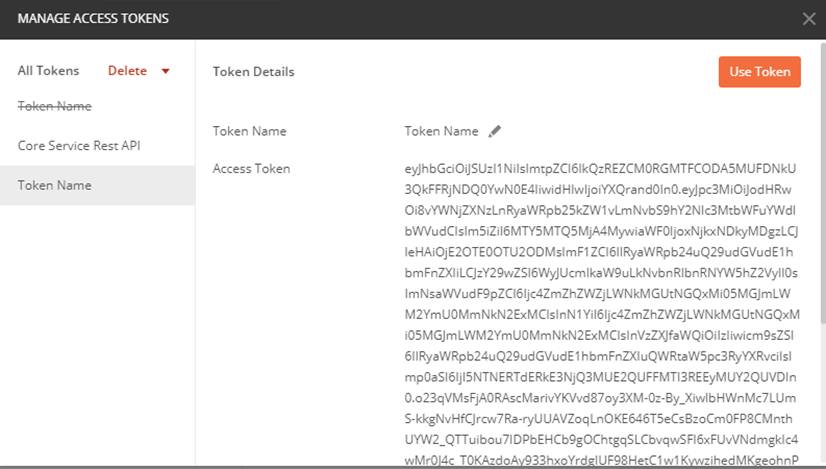Select the Core Service Rest API token
This screenshot has width=826, height=469.
79,145
